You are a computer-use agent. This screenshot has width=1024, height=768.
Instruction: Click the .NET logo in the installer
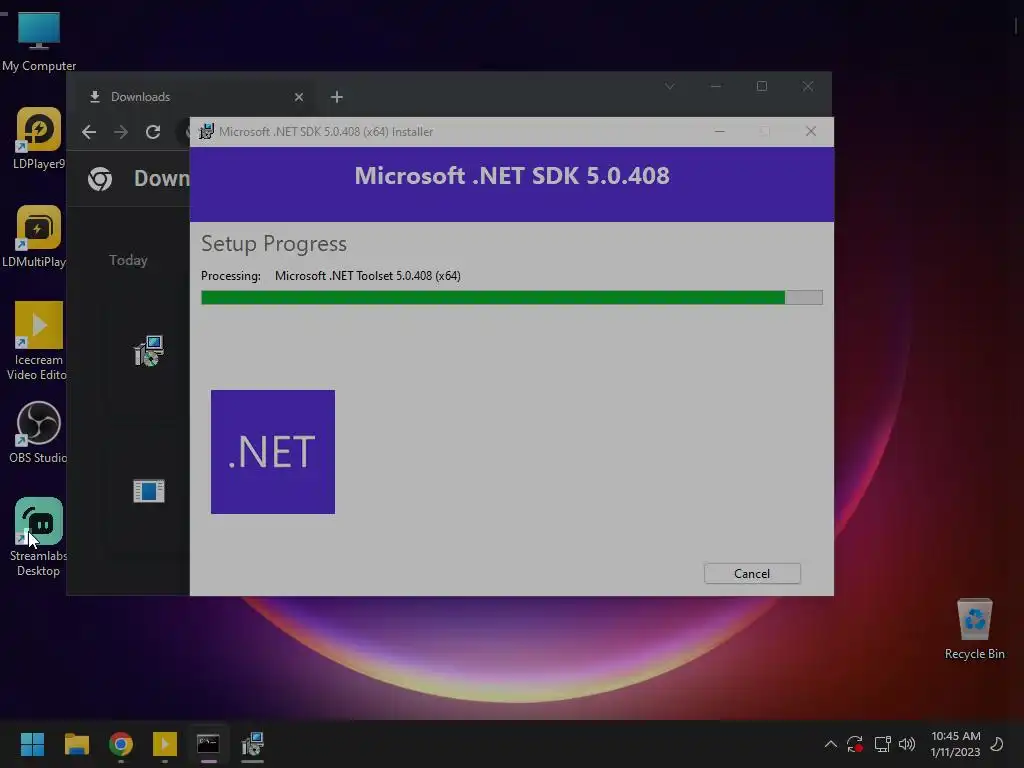coord(272,452)
